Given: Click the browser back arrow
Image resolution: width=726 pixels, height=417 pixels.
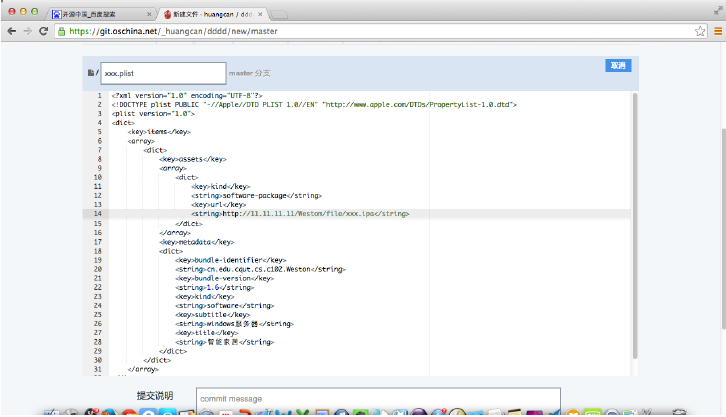Looking at the screenshot, I should (x=11, y=32).
